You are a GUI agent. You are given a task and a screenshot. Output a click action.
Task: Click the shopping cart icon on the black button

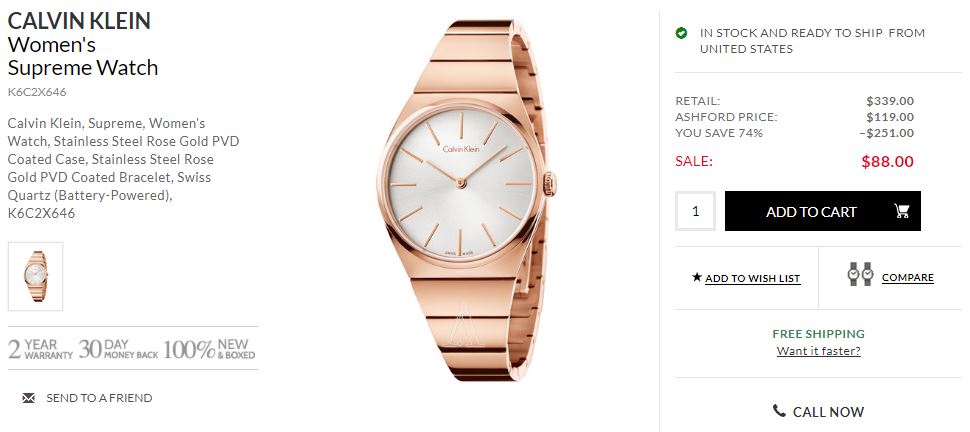point(901,211)
